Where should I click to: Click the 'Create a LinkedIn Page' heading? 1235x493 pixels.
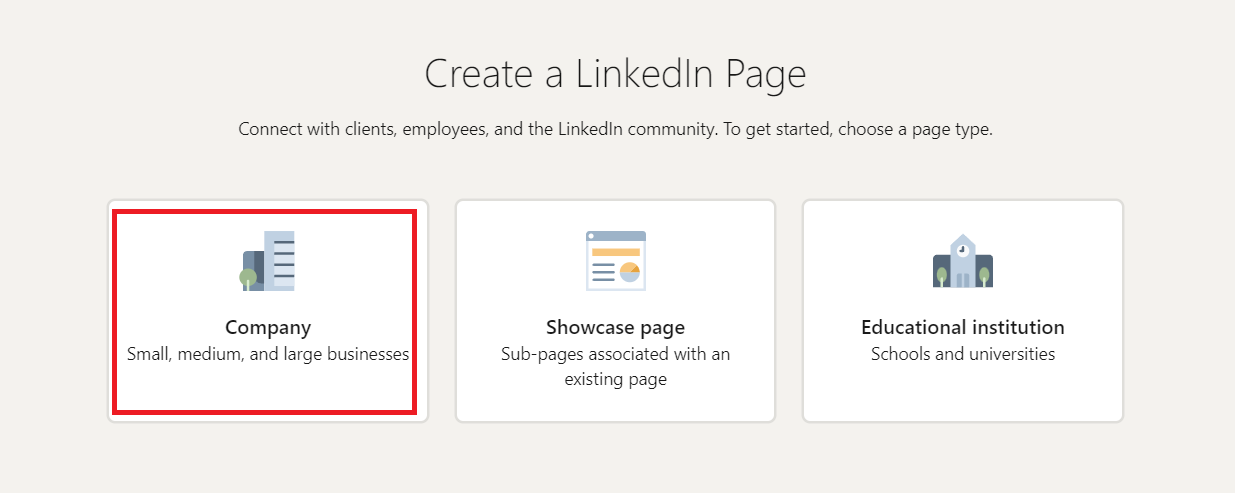(x=615, y=75)
